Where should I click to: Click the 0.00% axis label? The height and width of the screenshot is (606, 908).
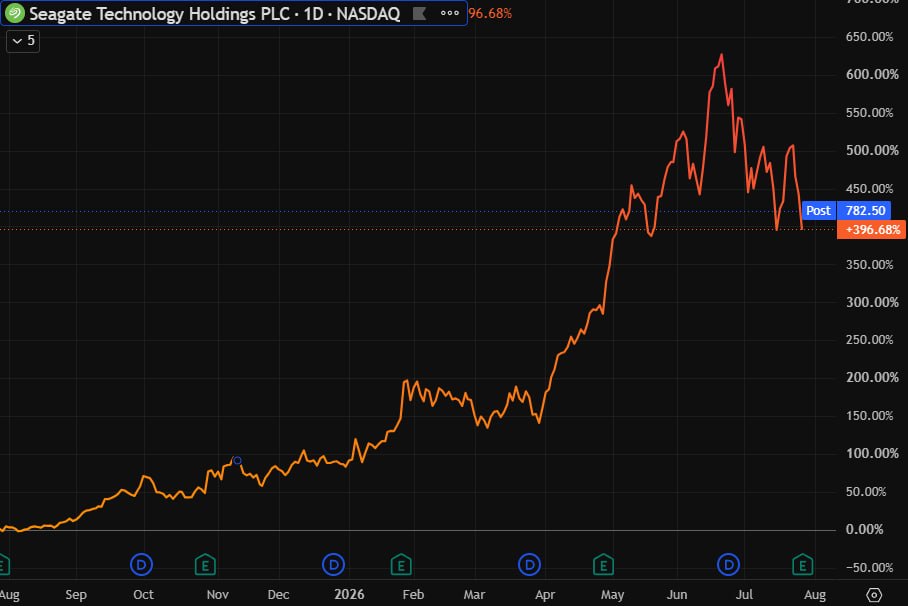pos(864,529)
